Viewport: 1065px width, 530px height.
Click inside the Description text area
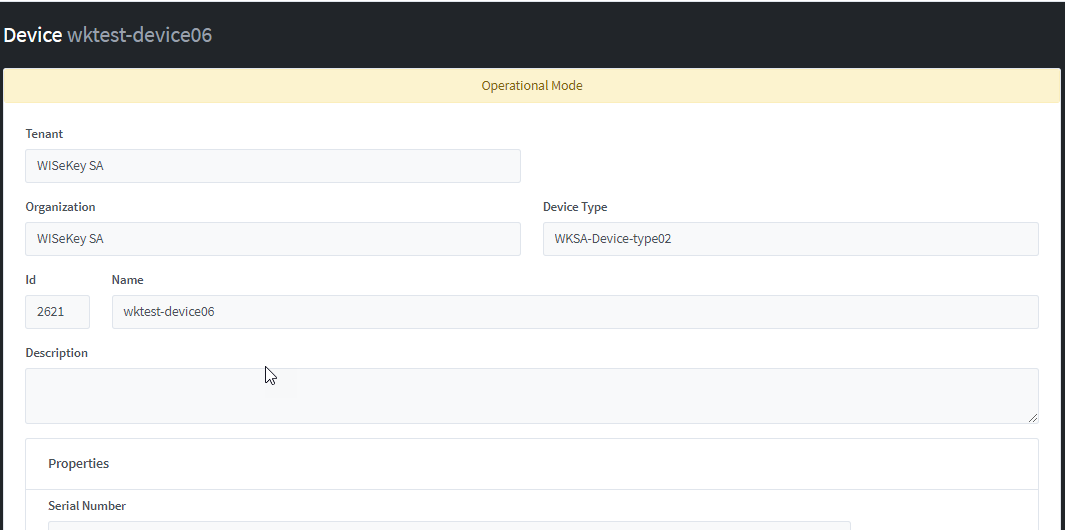click(530, 395)
